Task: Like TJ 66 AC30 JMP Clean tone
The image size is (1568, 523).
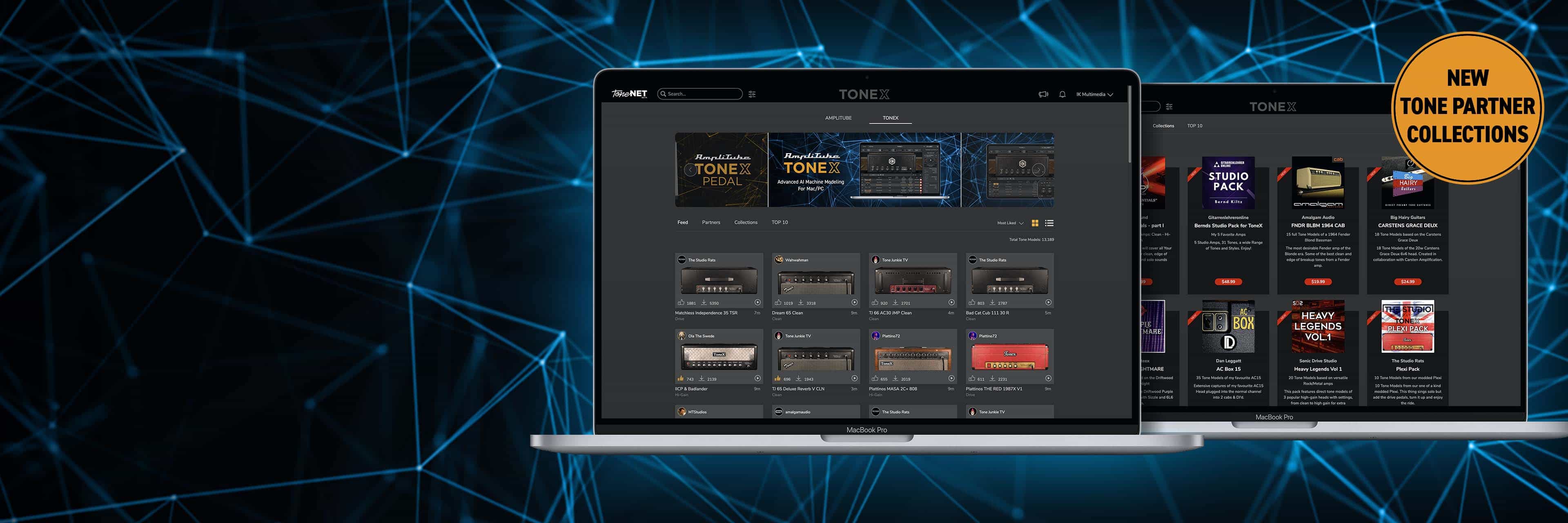Action: [875, 302]
